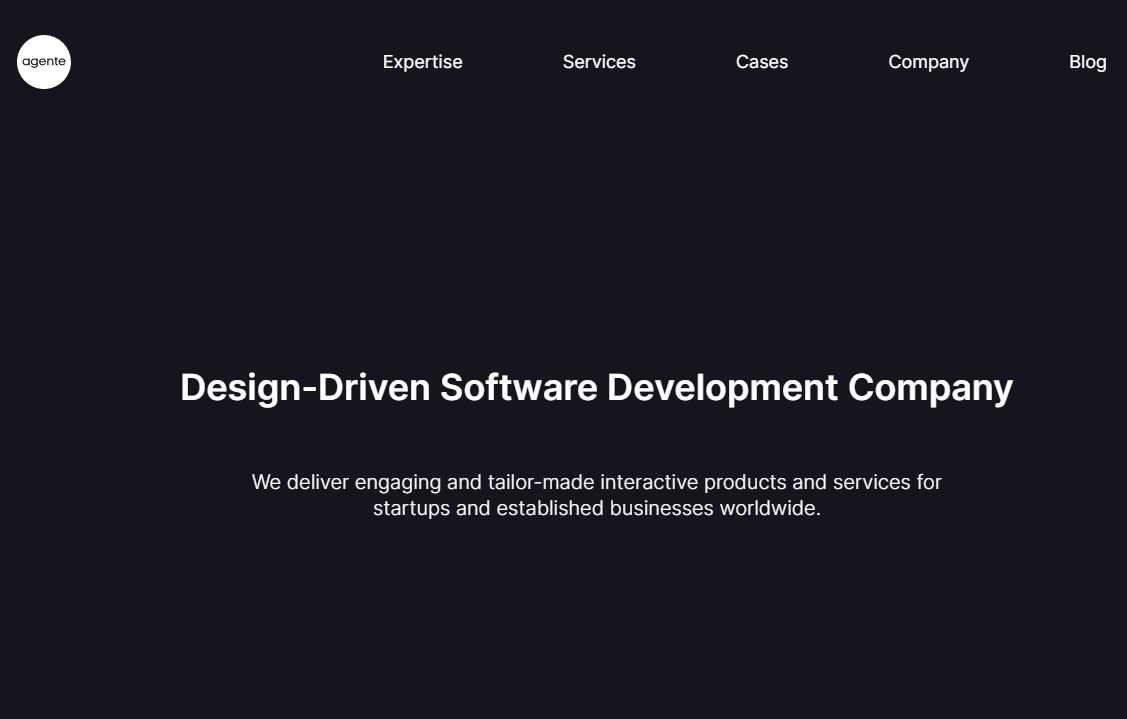
Task: Click the agente round logo
Action: coord(44,62)
